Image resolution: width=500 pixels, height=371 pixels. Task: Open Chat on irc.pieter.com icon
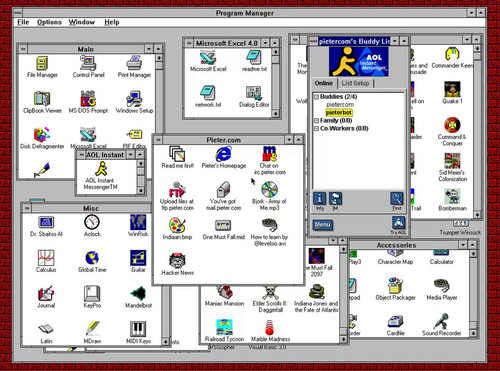coord(270,161)
